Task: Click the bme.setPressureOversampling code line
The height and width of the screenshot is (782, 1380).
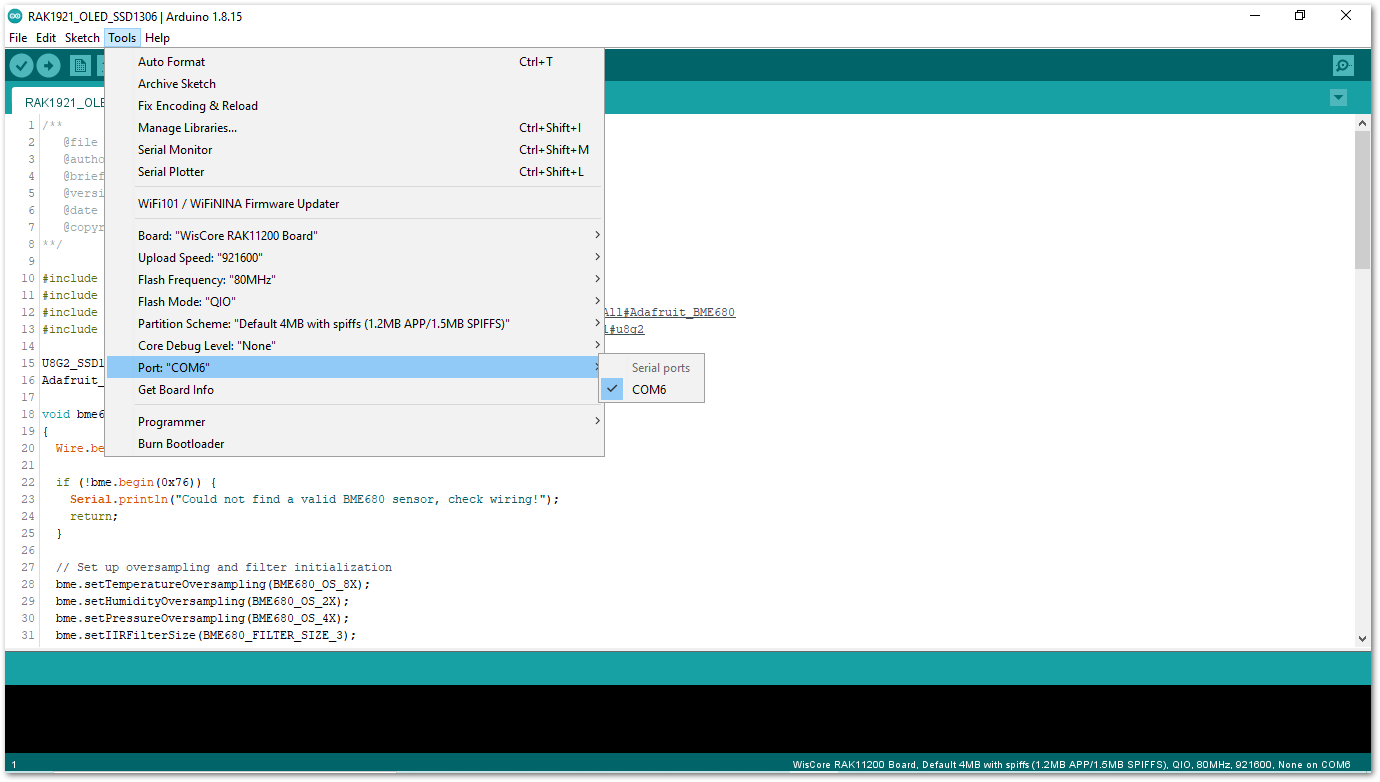Action: pos(202,618)
